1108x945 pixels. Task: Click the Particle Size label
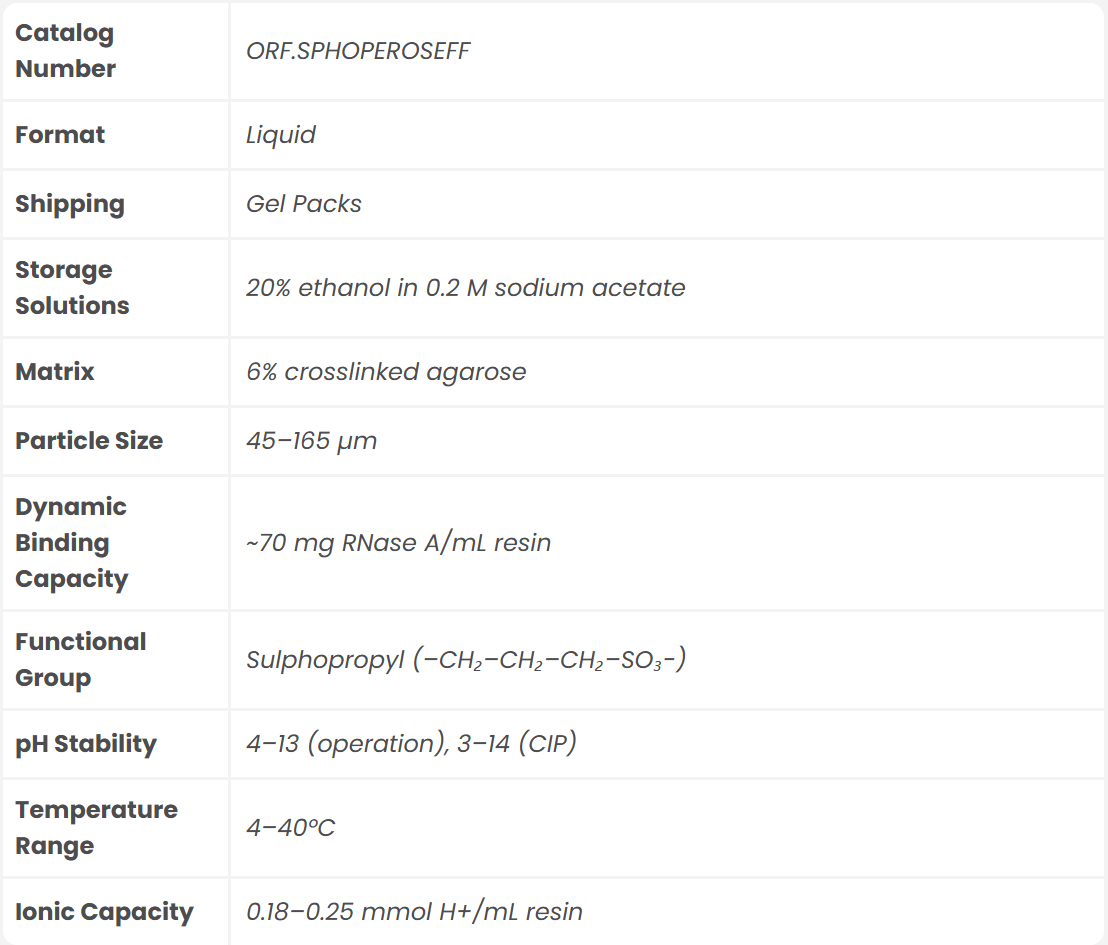pyautogui.click(x=89, y=441)
